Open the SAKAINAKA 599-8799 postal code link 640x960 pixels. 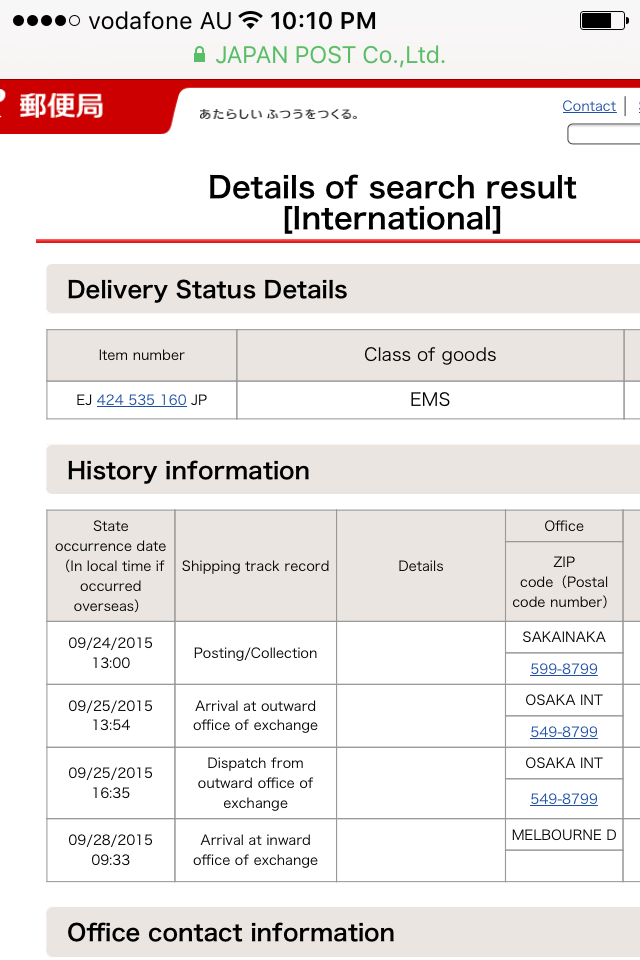(x=564, y=669)
